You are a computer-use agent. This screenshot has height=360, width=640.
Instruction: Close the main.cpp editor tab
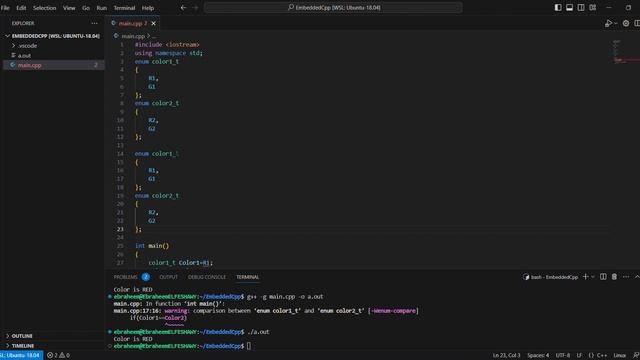(153, 23)
